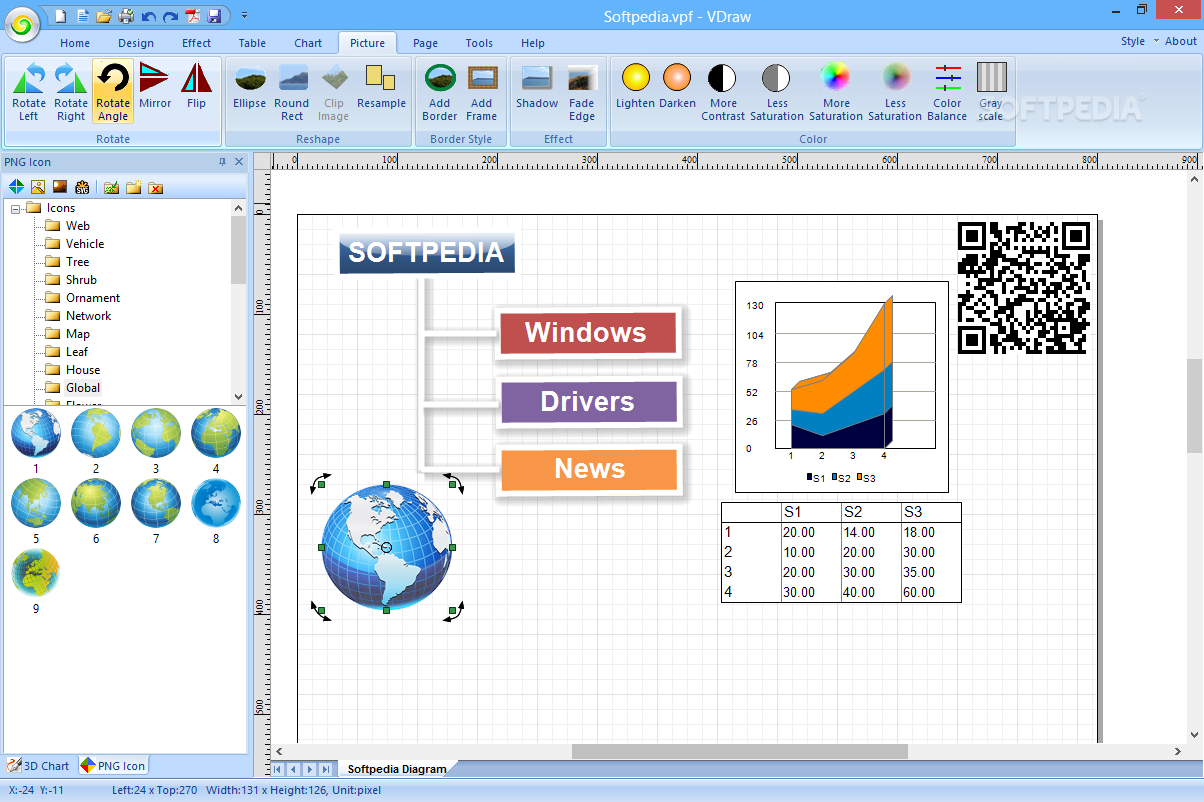The height and width of the screenshot is (802, 1204).
Task: Open Color Balance adjustment
Action: pyautogui.click(x=947, y=91)
